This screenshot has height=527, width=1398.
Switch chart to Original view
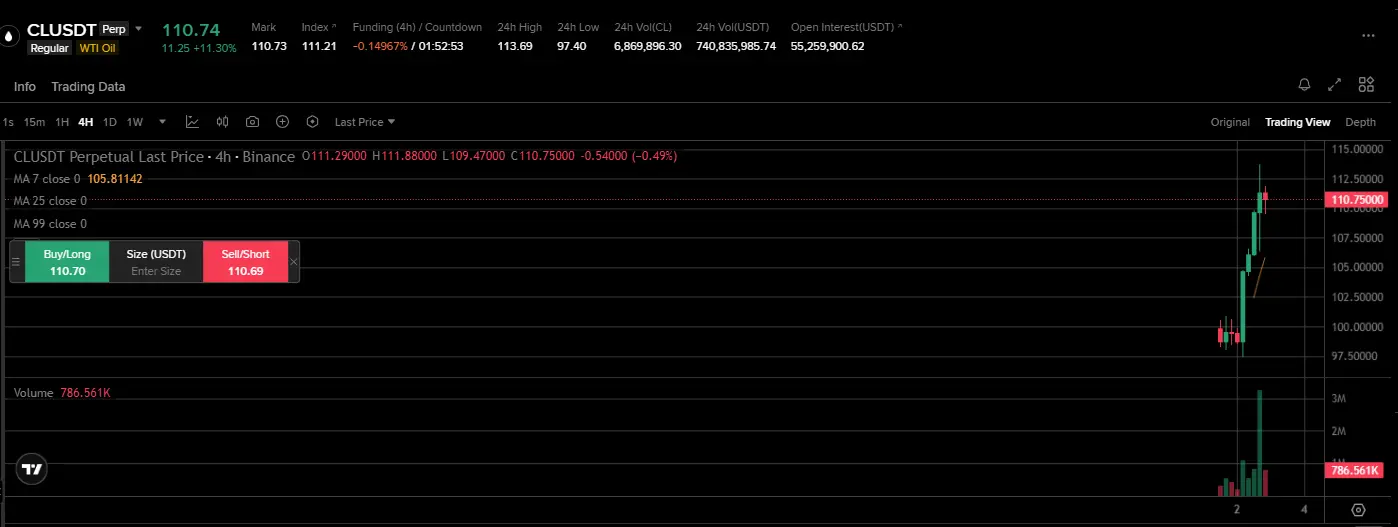[1230, 122]
